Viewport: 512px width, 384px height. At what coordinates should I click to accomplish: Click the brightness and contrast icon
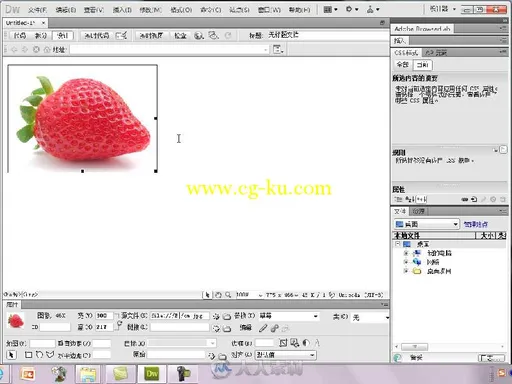tap(306, 343)
